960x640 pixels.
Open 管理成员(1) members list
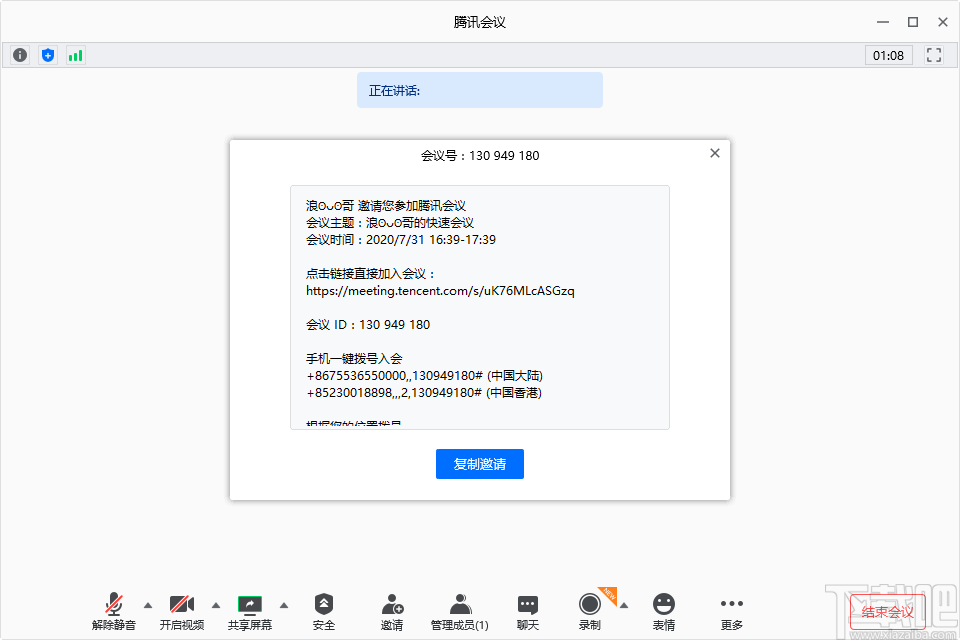click(x=458, y=608)
